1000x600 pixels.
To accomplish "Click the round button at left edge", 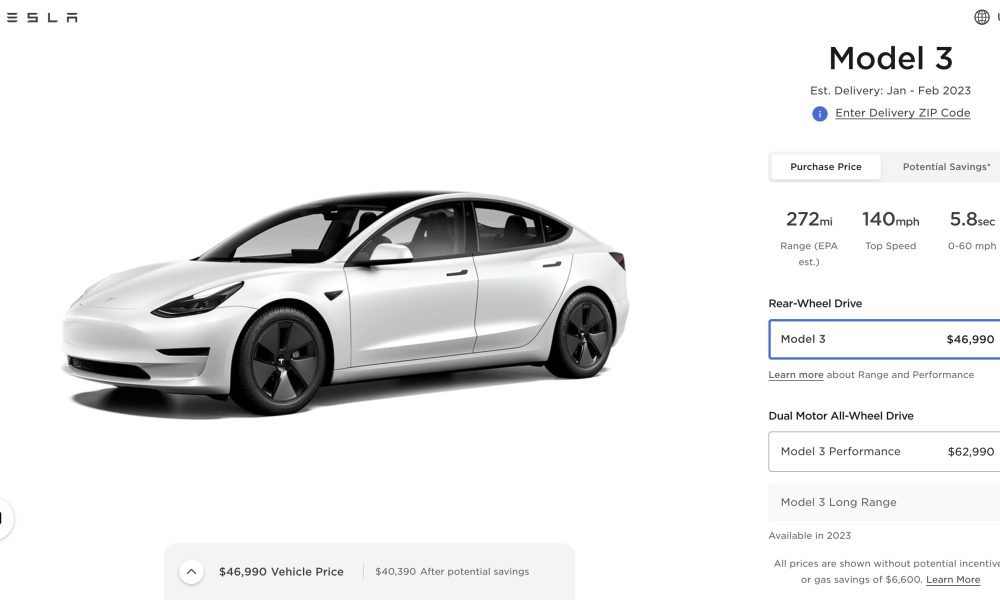I will pos(3,518).
